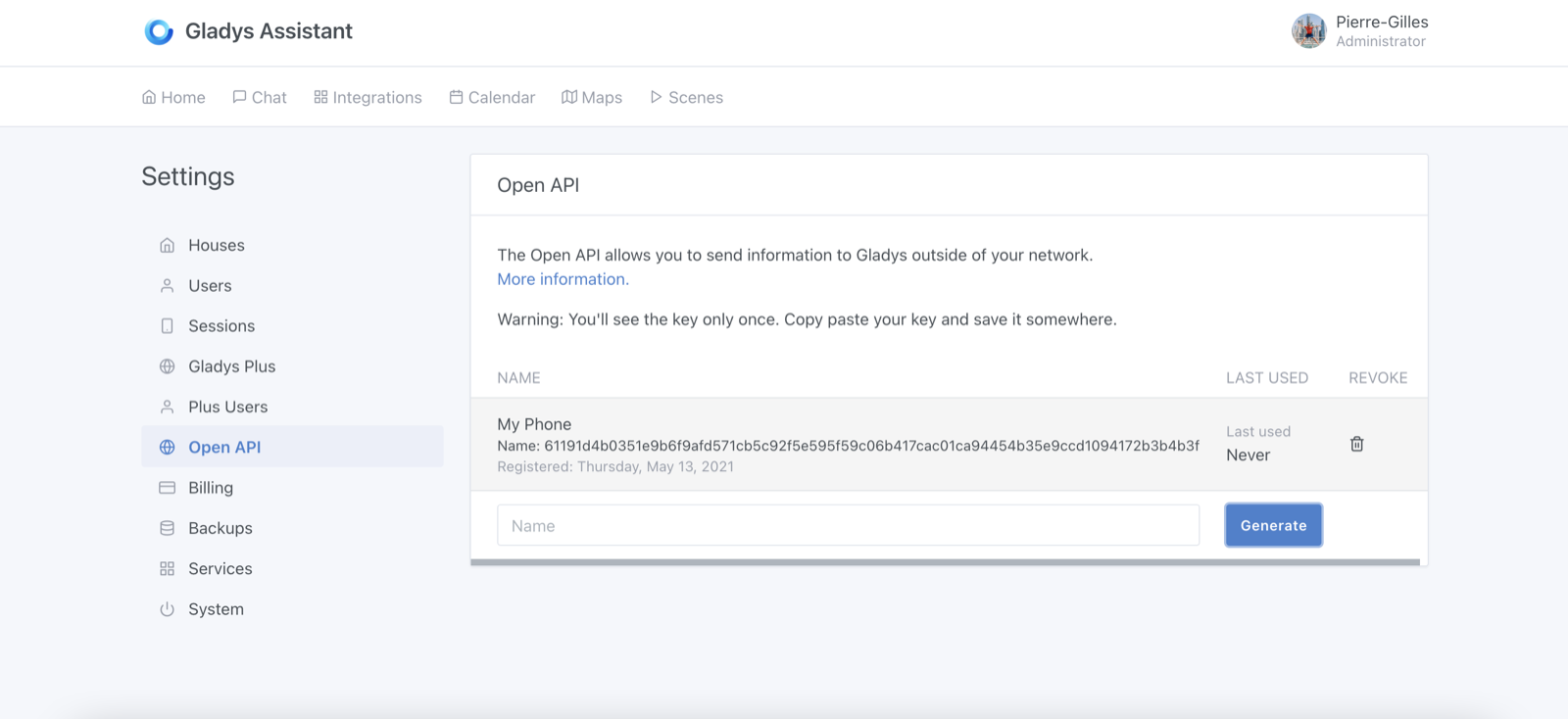Open the Chat tab

pyautogui.click(x=260, y=97)
